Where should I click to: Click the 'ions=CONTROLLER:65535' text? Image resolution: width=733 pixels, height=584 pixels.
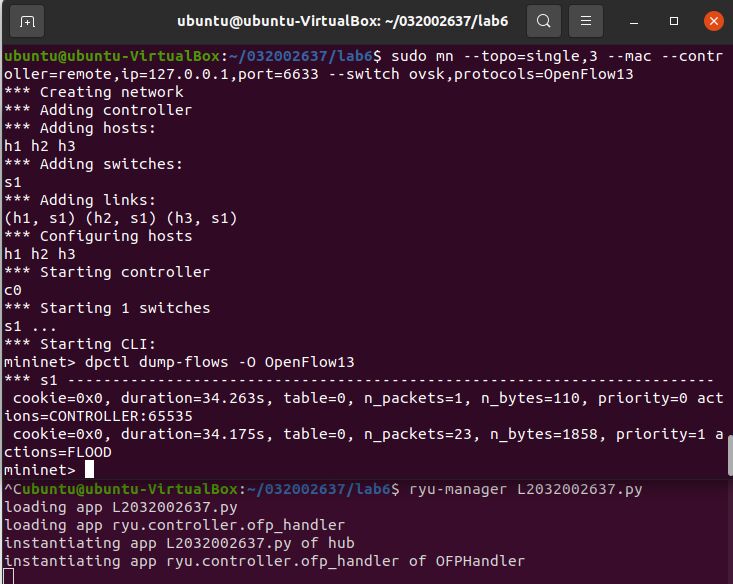[x=98, y=416]
